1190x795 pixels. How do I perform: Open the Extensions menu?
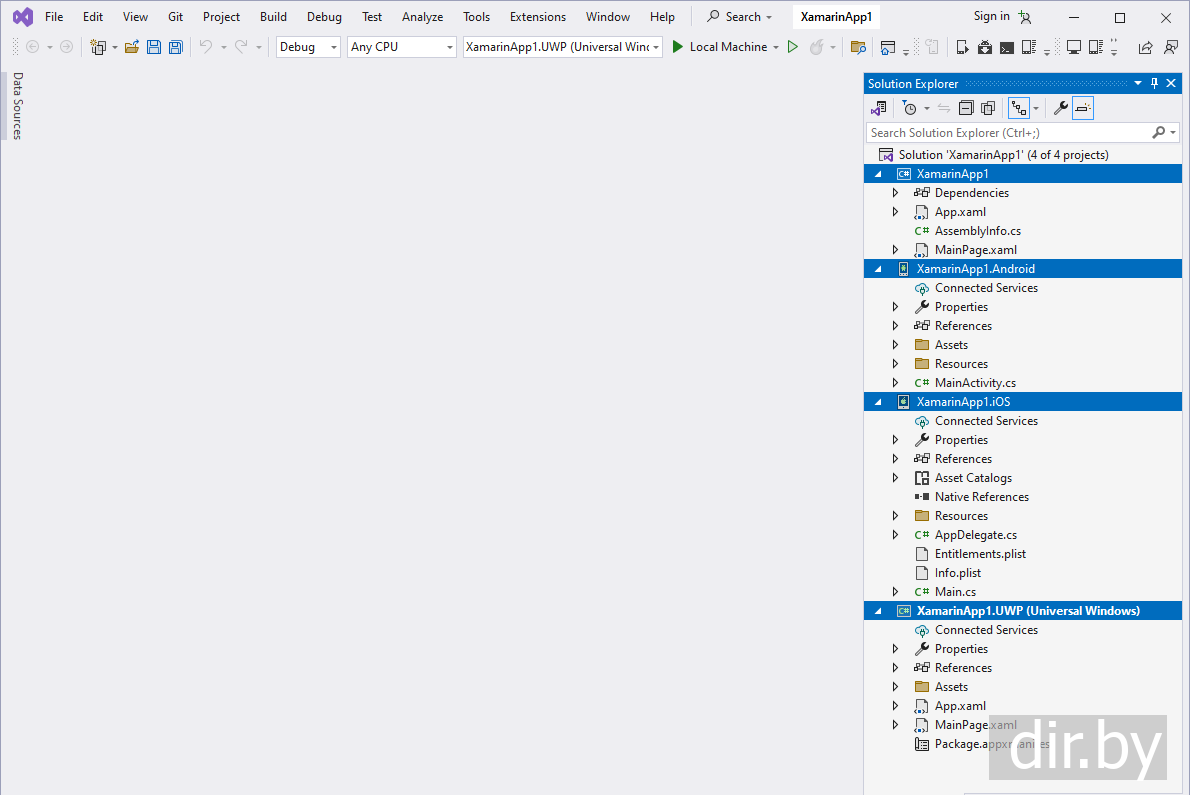538,17
